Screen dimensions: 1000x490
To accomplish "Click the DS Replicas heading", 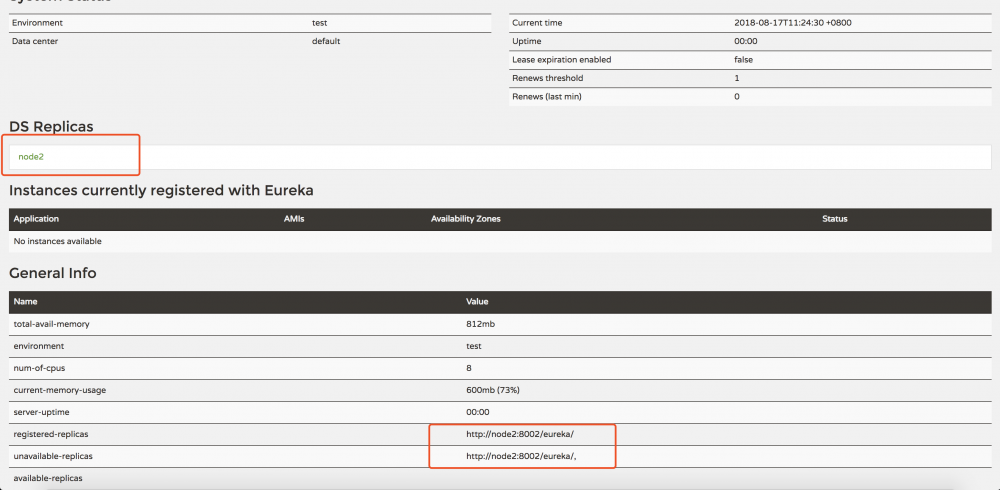I will [x=51, y=126].
